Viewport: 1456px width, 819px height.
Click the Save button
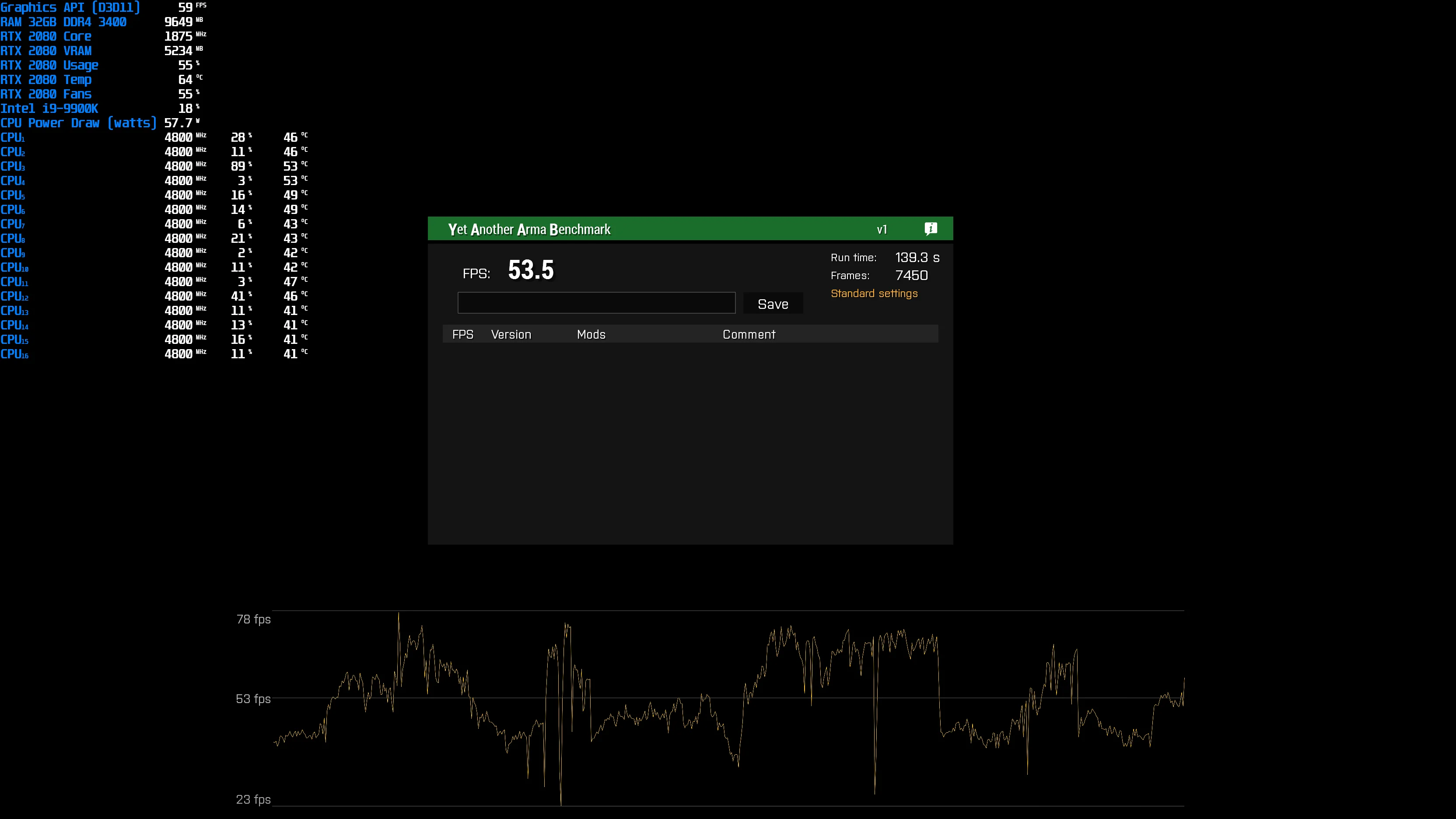point(773,304)
